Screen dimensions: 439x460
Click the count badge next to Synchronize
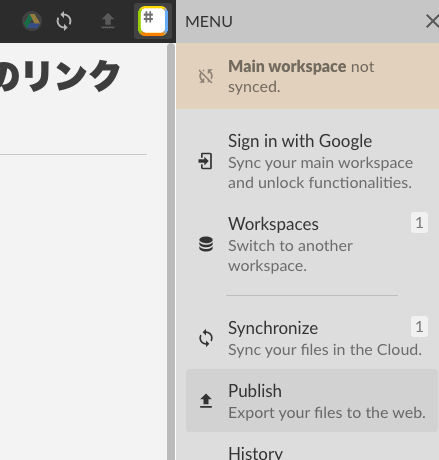point(419,326)
